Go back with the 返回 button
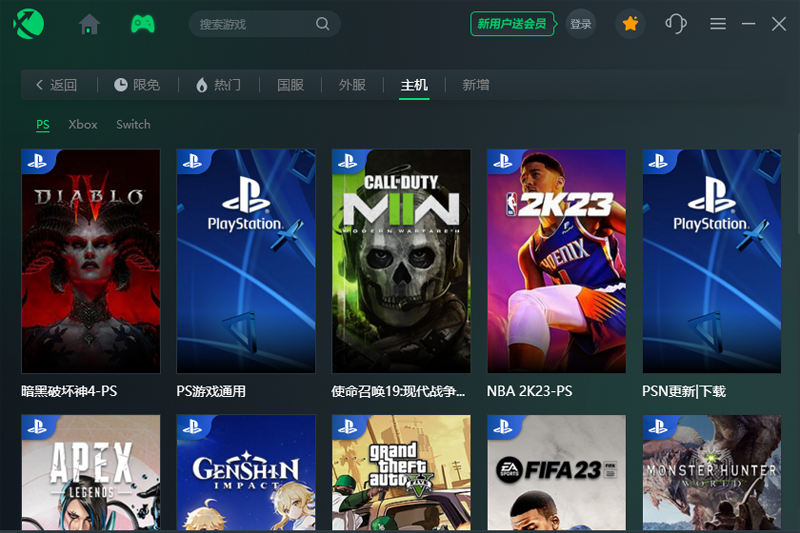Image resolution: width=800 pixels, height=533 pixels. (56, 85)
